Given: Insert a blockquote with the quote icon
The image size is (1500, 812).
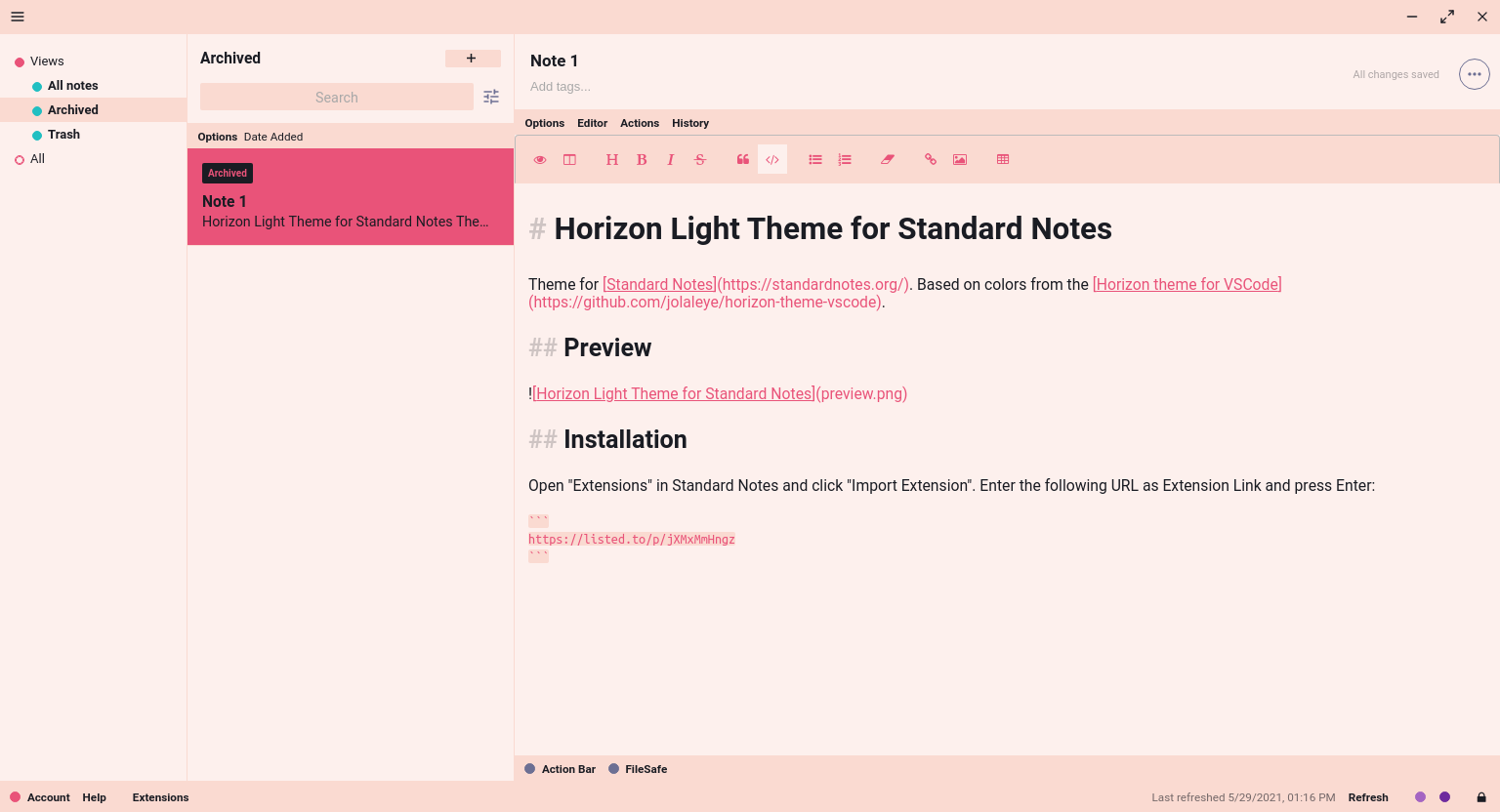Looking at the screenshot, I should [x=743, y=160].
